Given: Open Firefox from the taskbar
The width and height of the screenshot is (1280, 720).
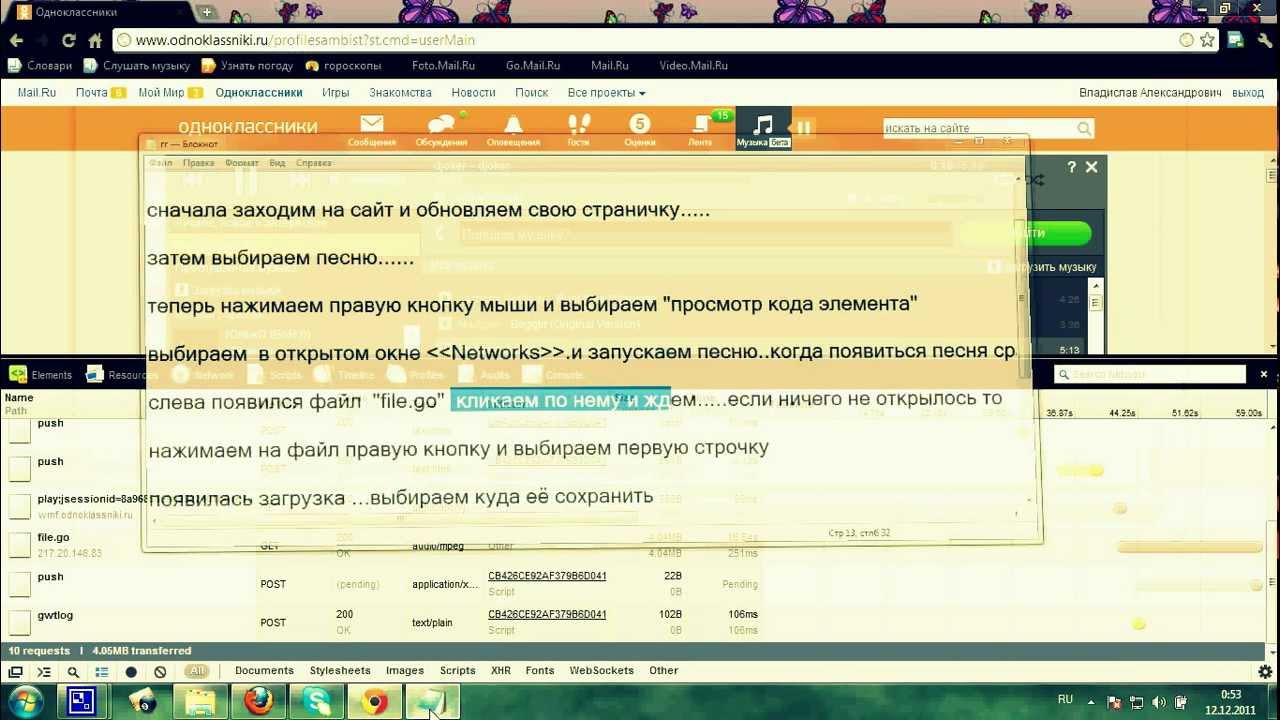Looking at the screenshot, I should (x=259, y=701).
